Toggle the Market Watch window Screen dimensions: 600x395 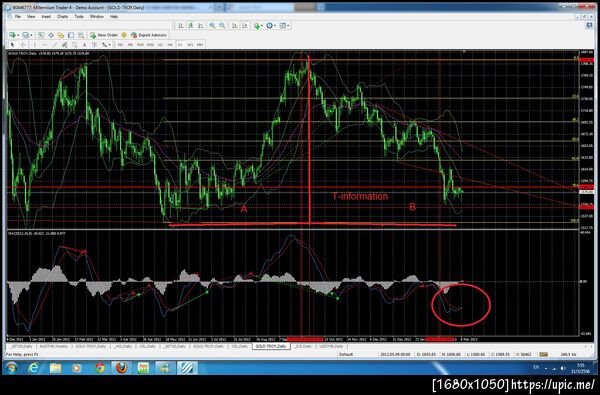(41, 35)
